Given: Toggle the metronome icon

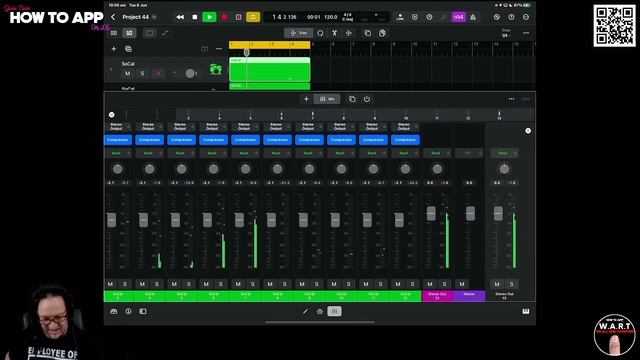Looking at the screenshot, I should pos(473,17).
